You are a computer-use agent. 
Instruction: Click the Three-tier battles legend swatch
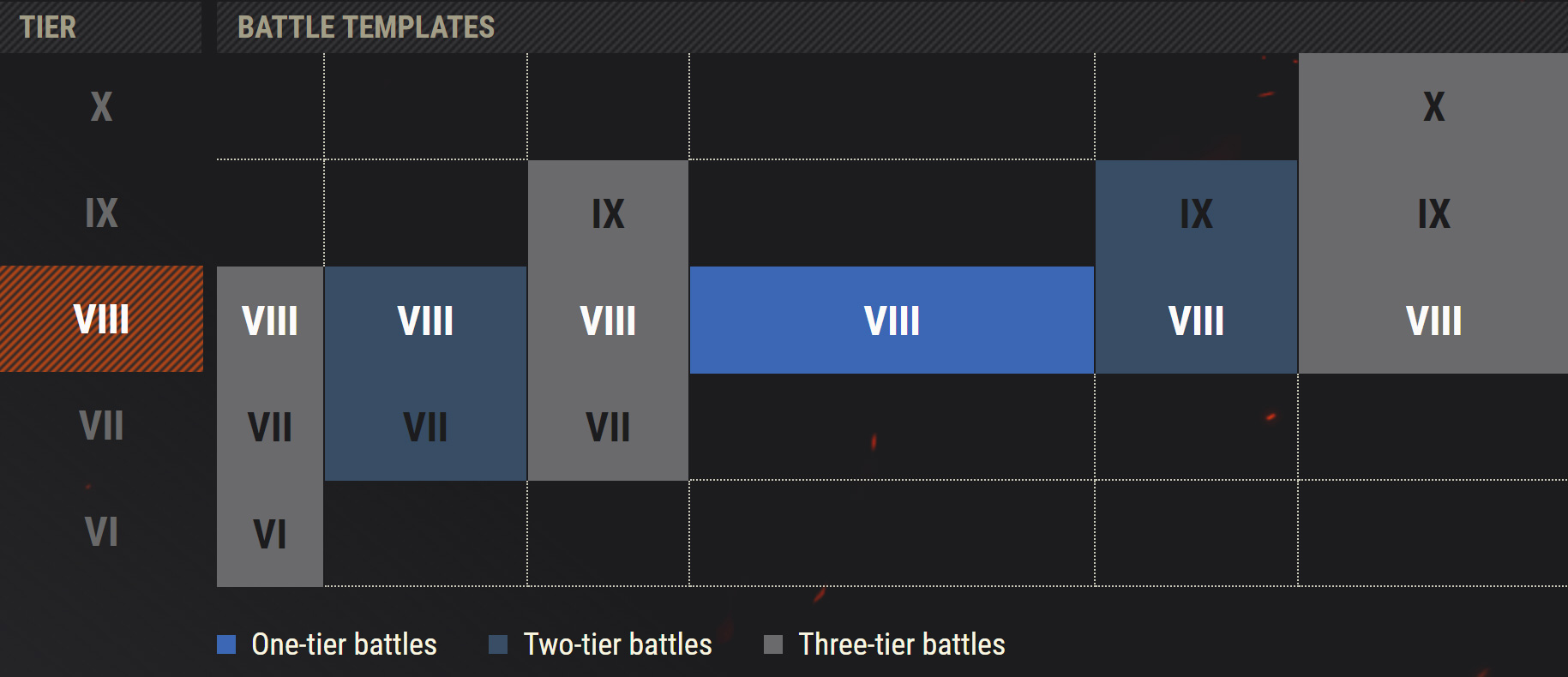point(773,644)
